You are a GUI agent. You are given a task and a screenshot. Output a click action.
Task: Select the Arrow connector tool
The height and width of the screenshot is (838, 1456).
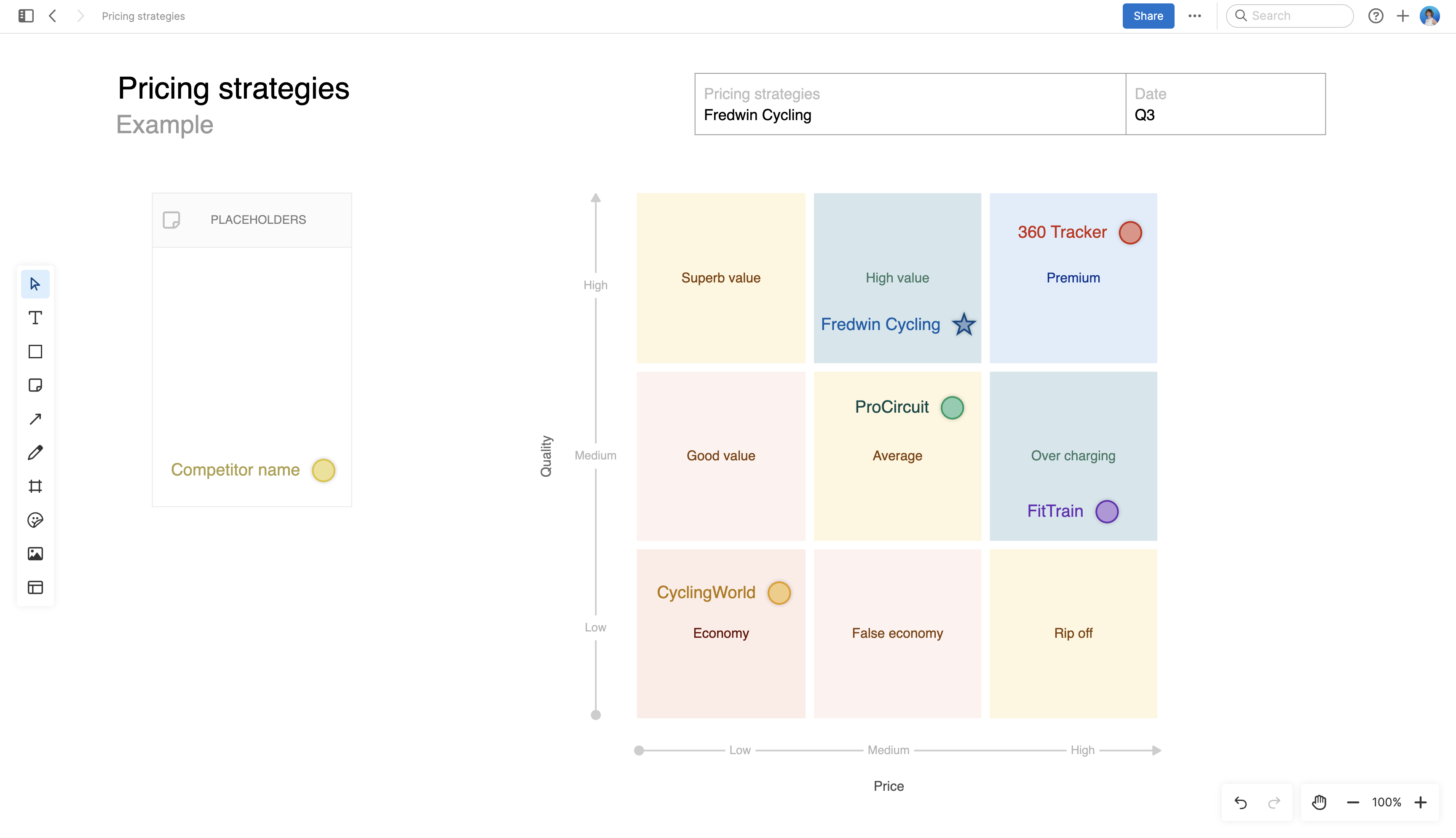point(35,419)
